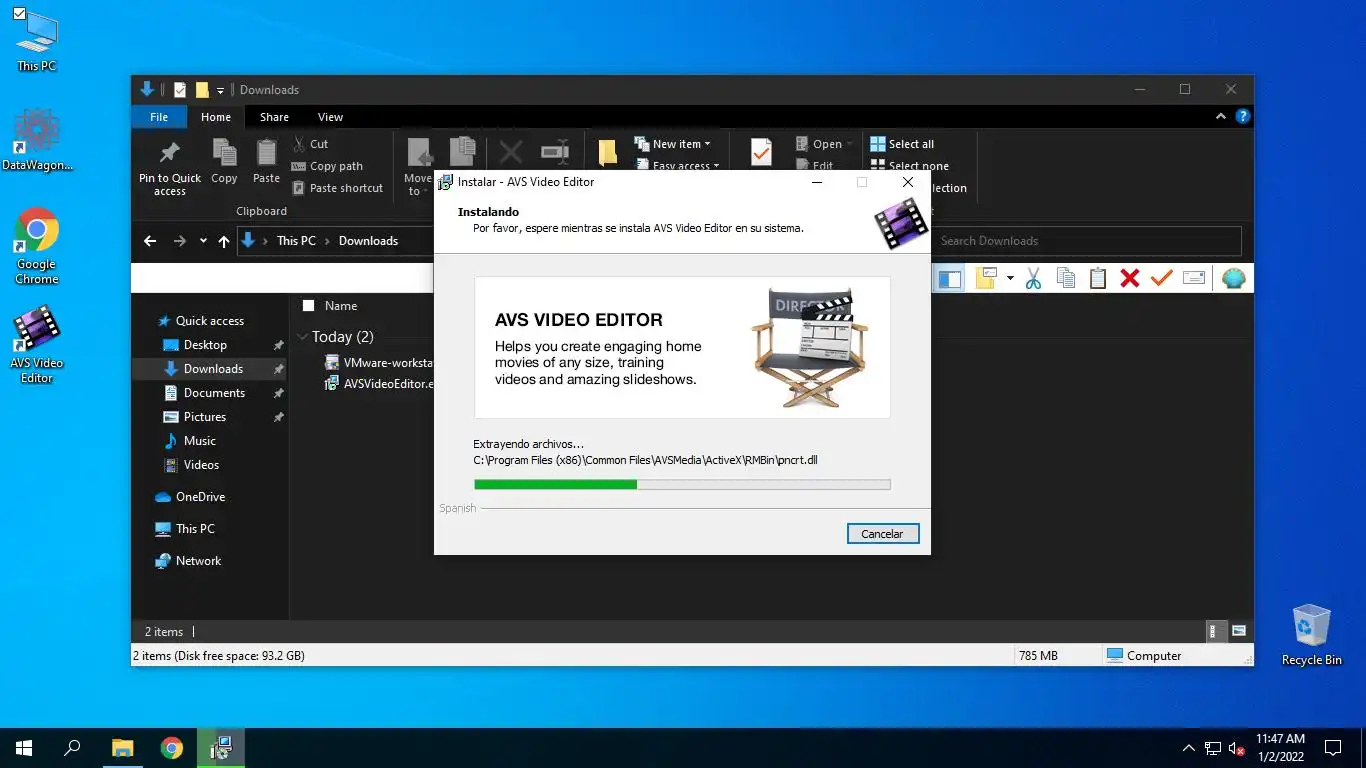Image resolution: width=1366 pixels, height=768 pixels.
Task: Open the notification center icon
Action: tap(1333, 748)
